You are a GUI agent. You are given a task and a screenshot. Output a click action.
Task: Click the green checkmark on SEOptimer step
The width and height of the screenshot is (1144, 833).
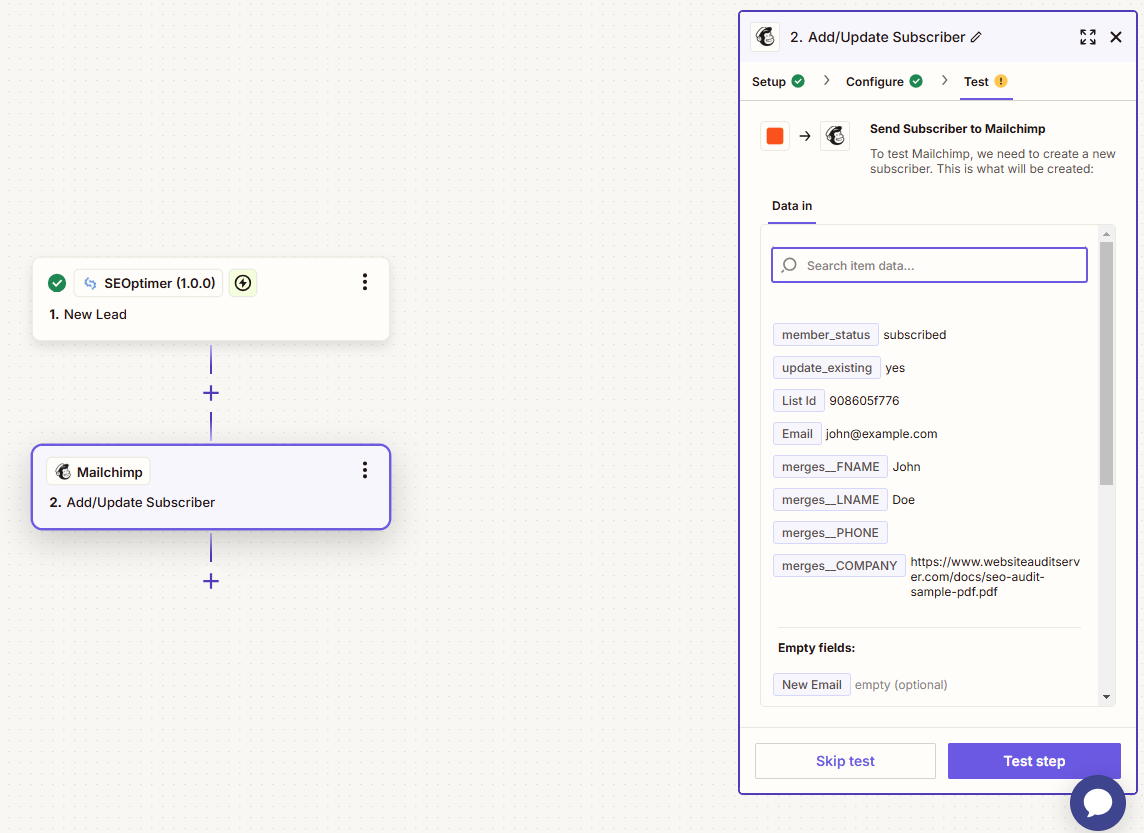tap(57, 283)
